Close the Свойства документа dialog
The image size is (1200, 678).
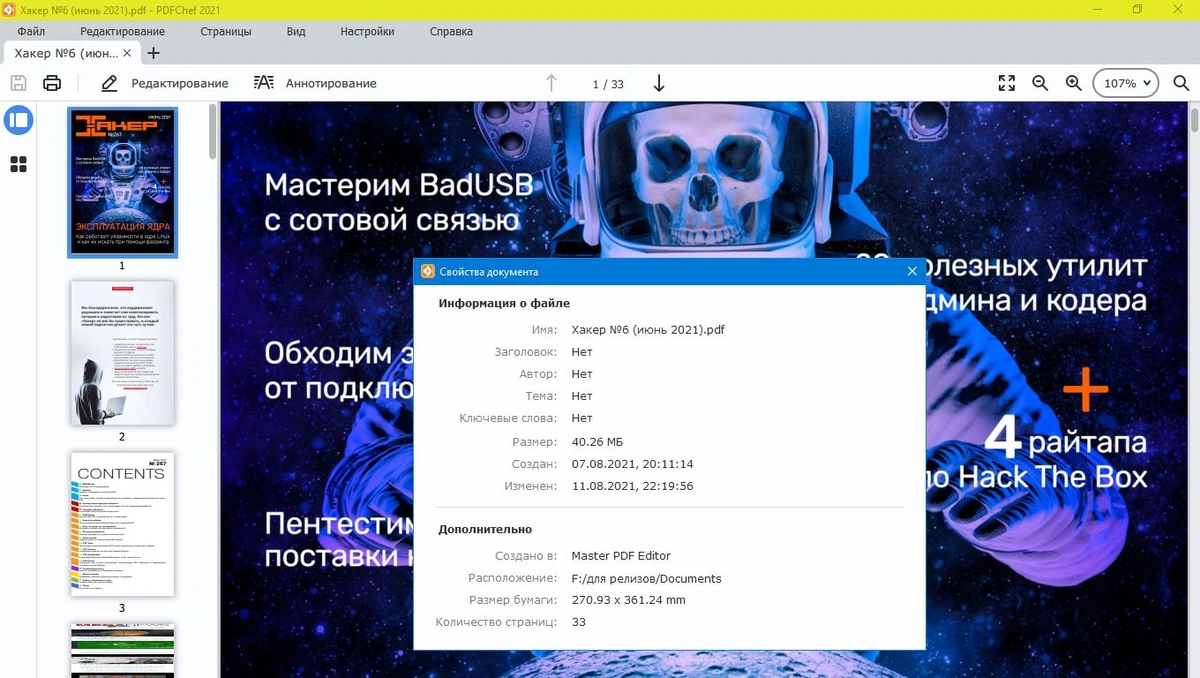(912, 271)
